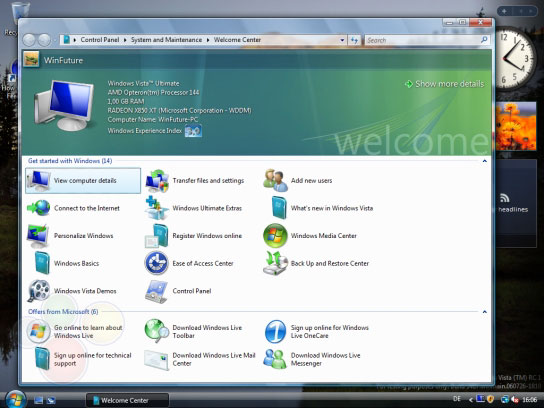Collapse the Offers from Microsoft section
The width and height of the screenshot is (544, 408).
point(484,312)
